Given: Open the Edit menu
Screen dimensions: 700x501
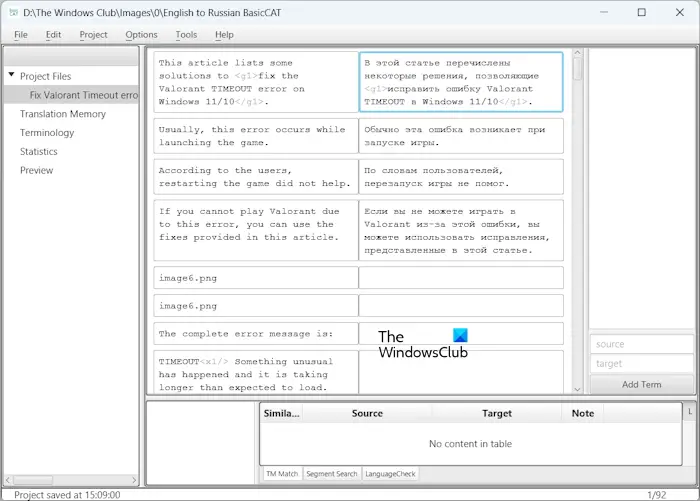Looking at the screenshot, I should (x=53, y=35).
